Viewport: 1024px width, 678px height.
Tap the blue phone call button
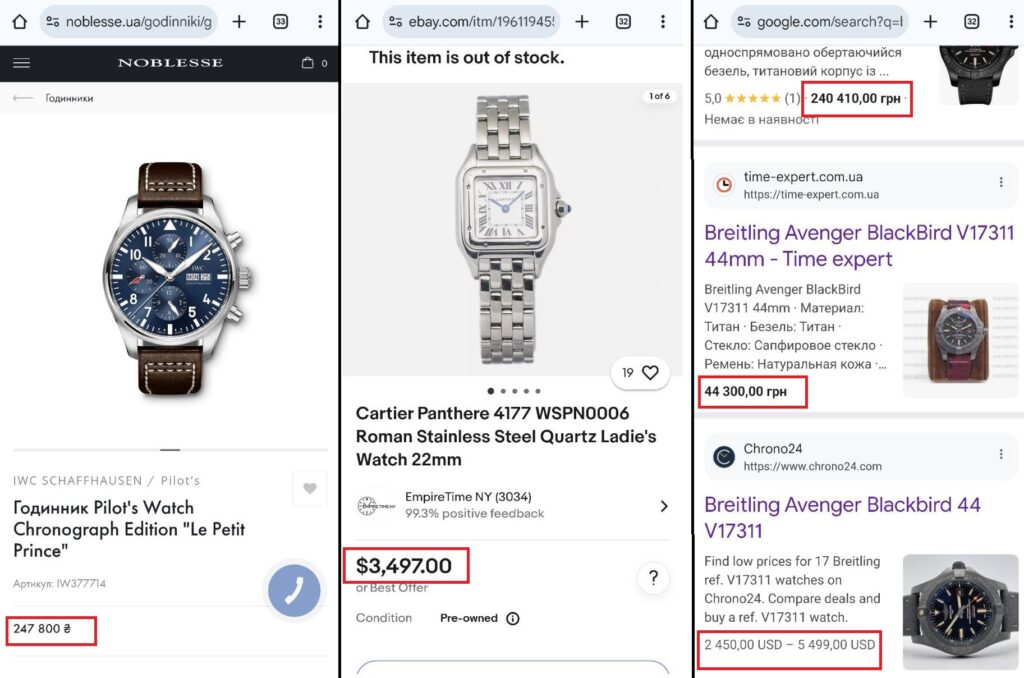coord(294,591)
